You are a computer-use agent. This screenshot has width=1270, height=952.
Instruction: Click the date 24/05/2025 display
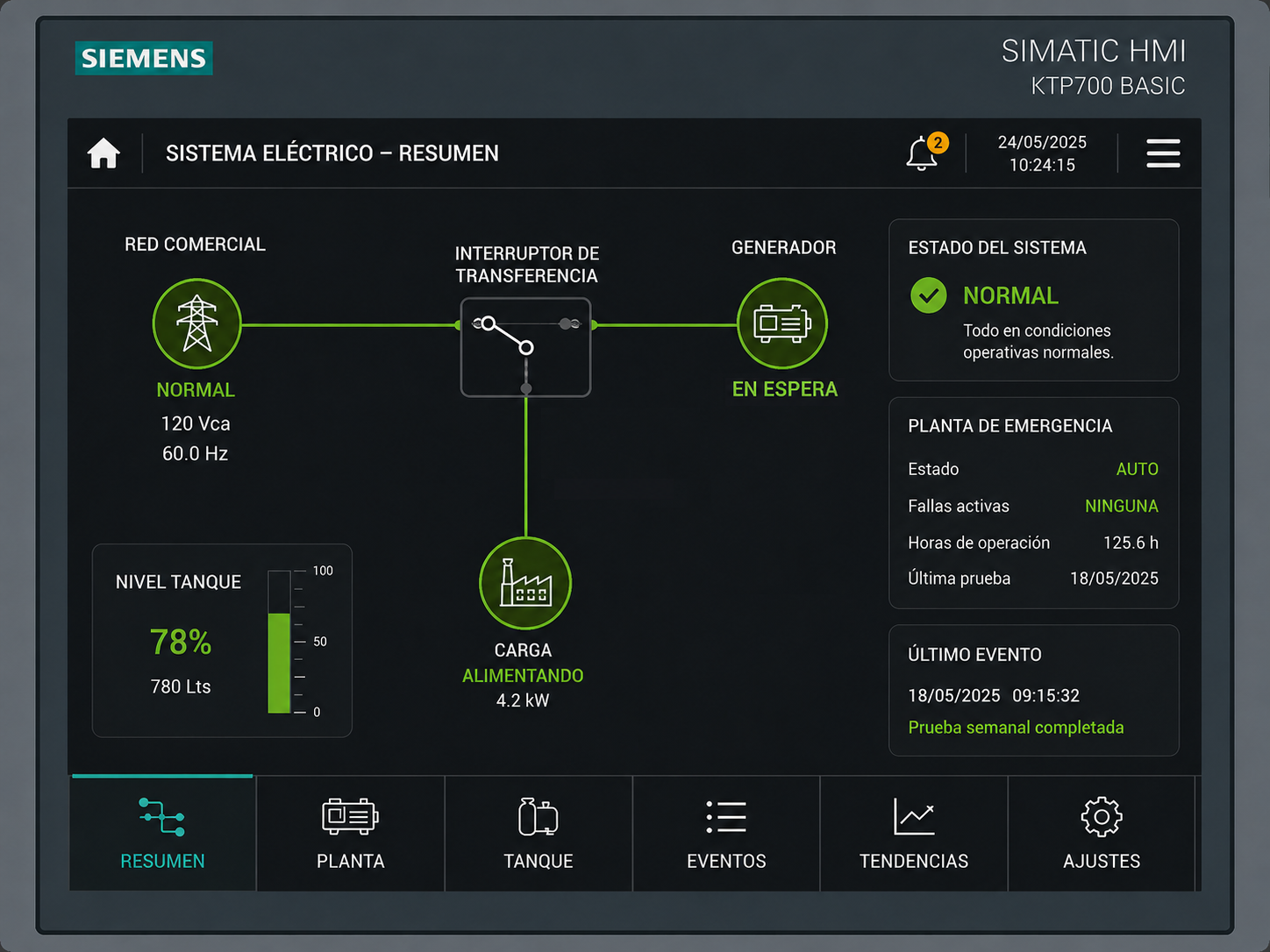(1042, 142)
